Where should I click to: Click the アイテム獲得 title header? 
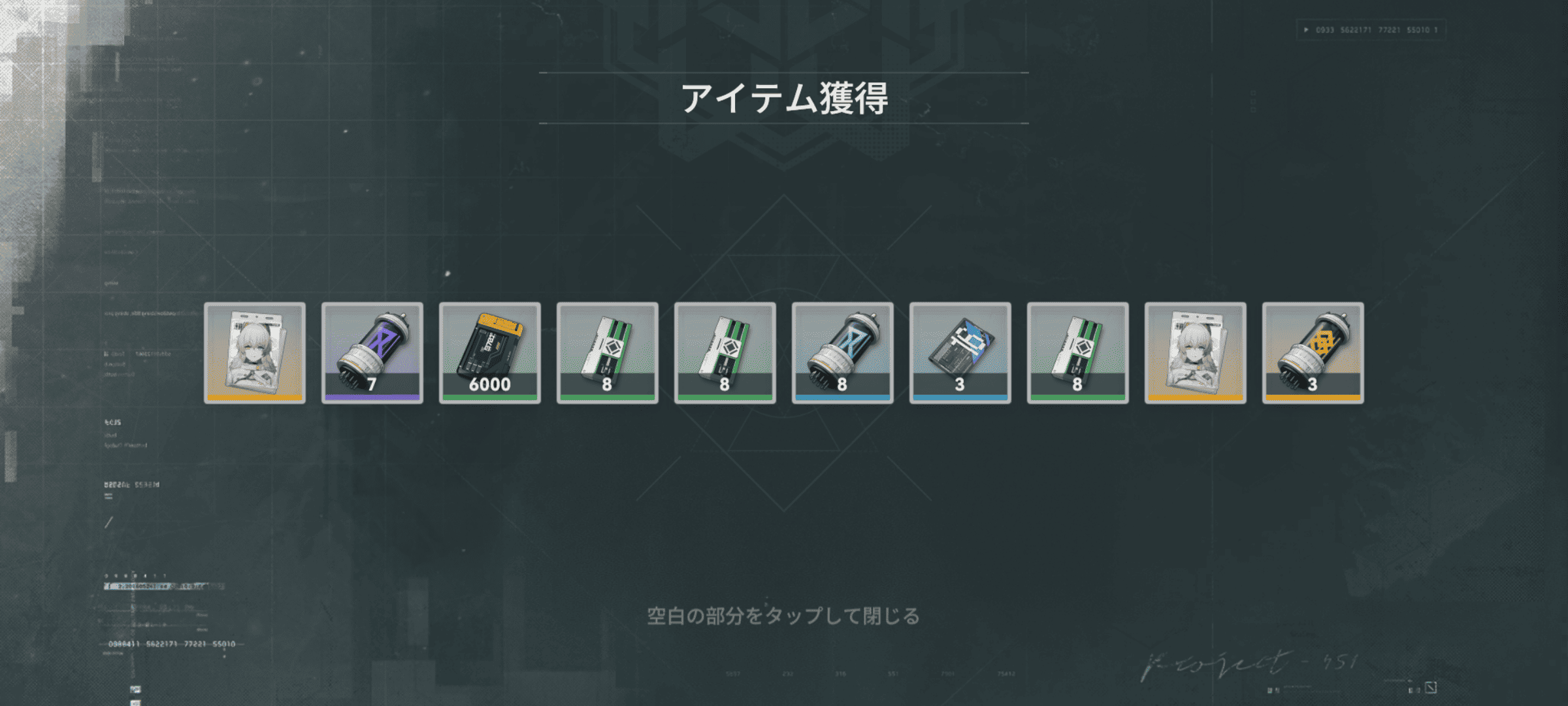784,99
